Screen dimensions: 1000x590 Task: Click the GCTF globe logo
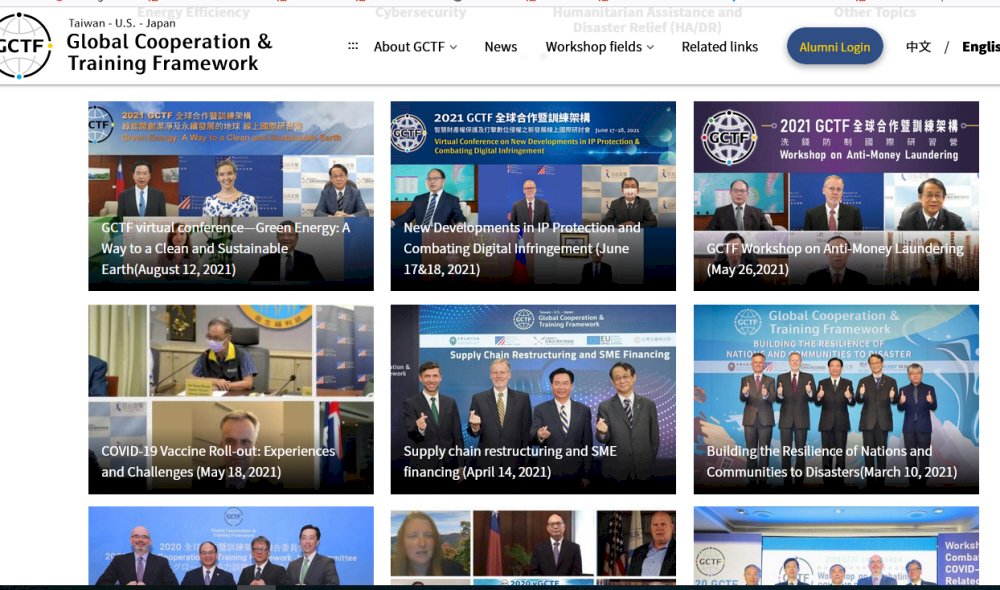[24, 46]
